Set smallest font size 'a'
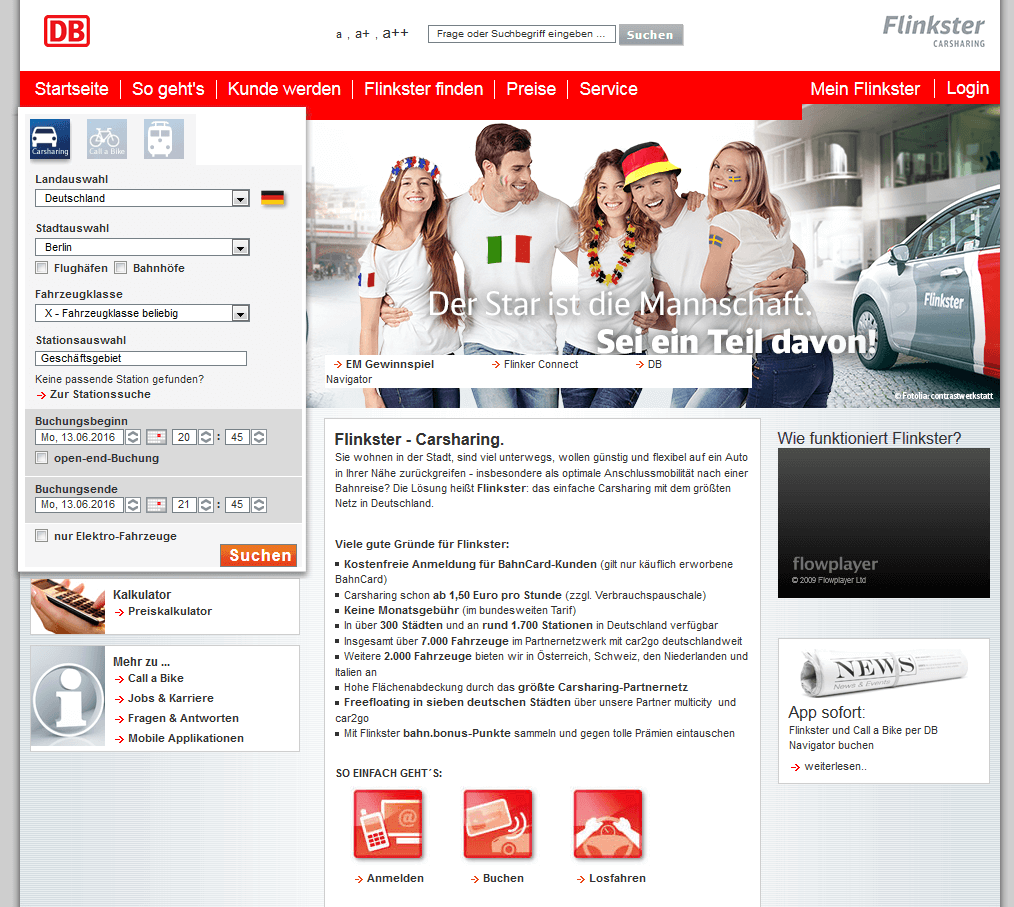 tap(339, 35)
